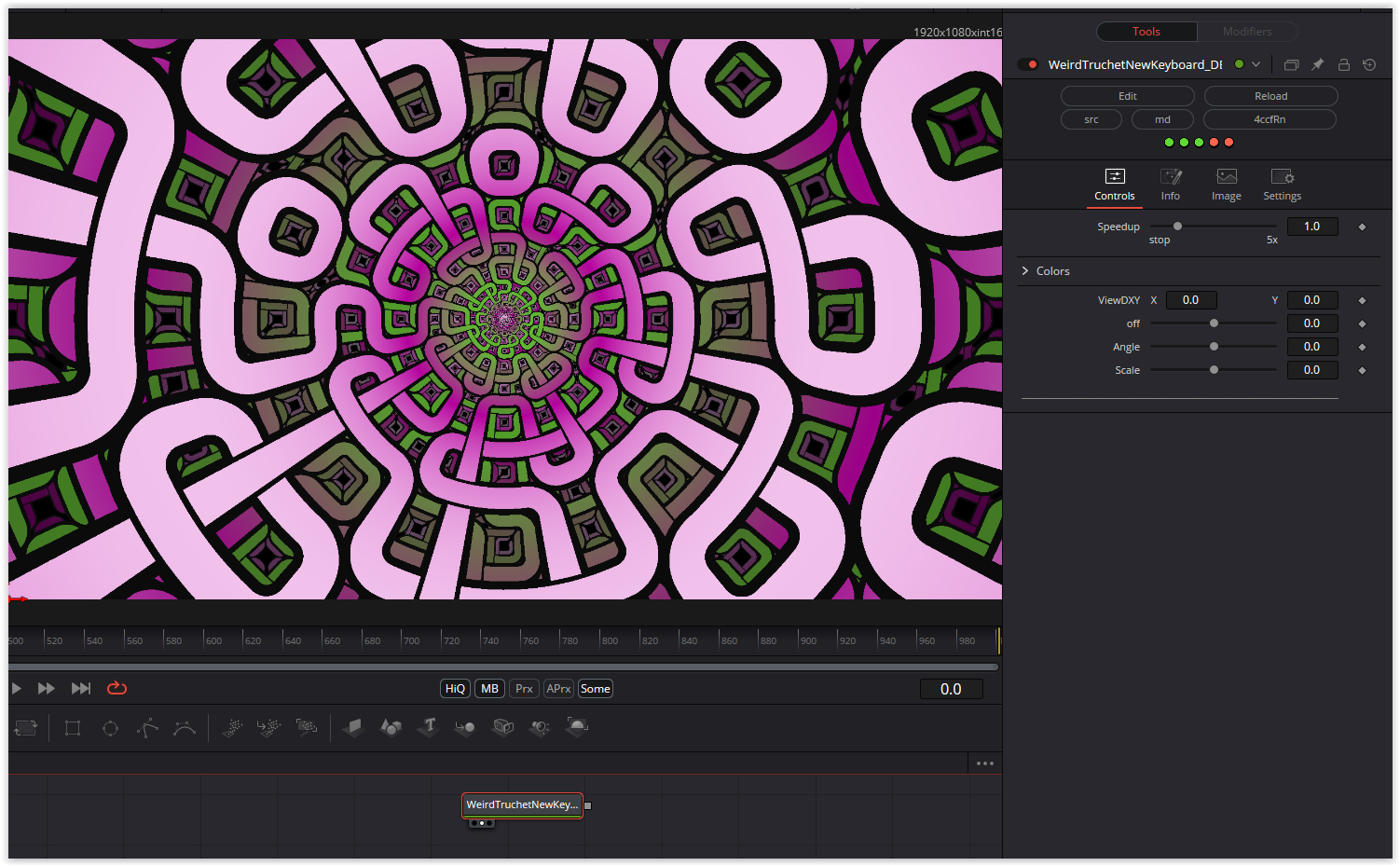Add a pEmitter particle node
Screen dimensions: 1400x866
pos(233,728)
